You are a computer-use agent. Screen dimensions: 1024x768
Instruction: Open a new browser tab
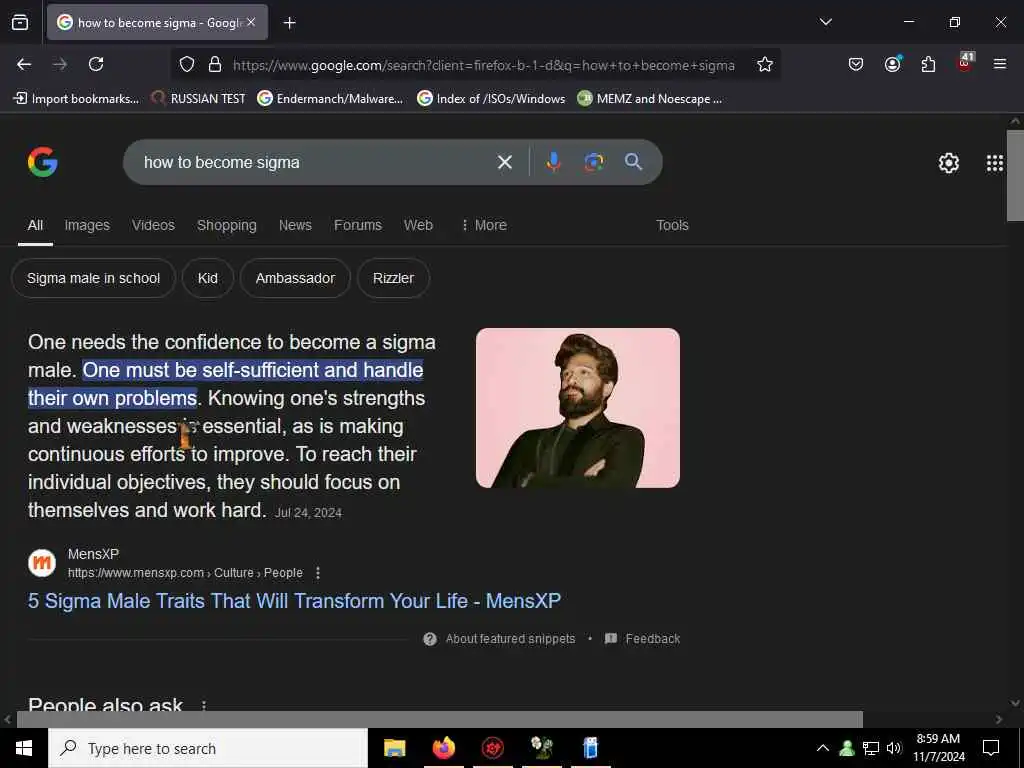coord(289,23)
